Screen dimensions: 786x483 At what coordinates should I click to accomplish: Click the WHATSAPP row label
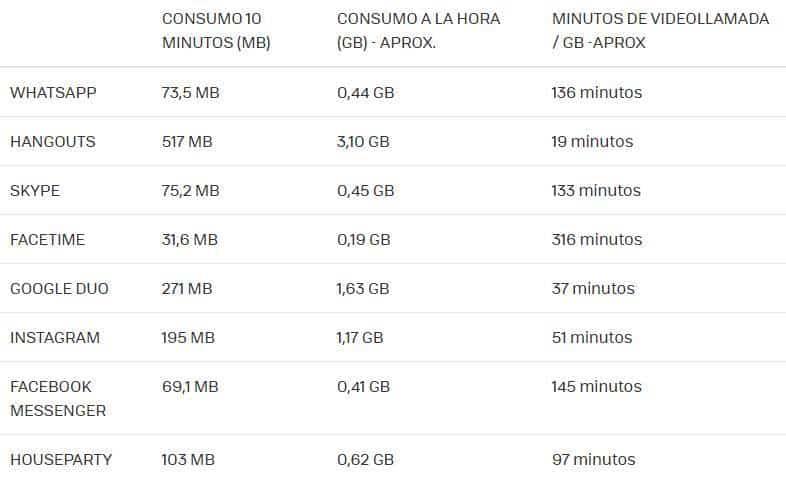[x=53, y=92]
